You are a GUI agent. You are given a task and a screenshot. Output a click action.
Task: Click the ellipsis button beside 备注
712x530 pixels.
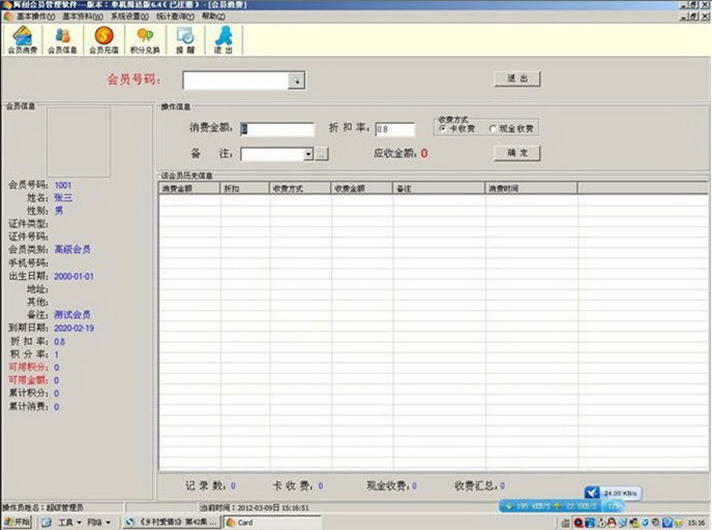321,154
